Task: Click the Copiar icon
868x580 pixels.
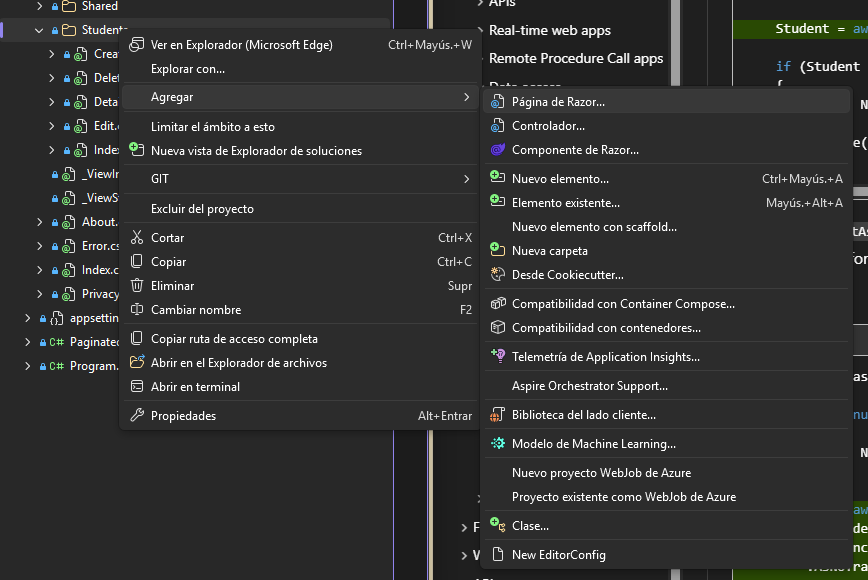Action: click(137, 261)
